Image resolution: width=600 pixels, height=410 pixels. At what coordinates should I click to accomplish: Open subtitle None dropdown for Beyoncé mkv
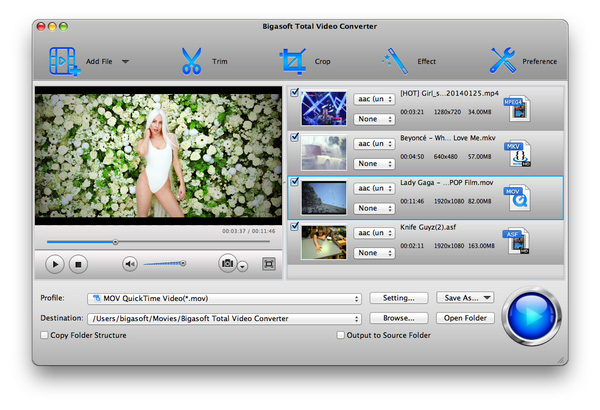point(374,163)
